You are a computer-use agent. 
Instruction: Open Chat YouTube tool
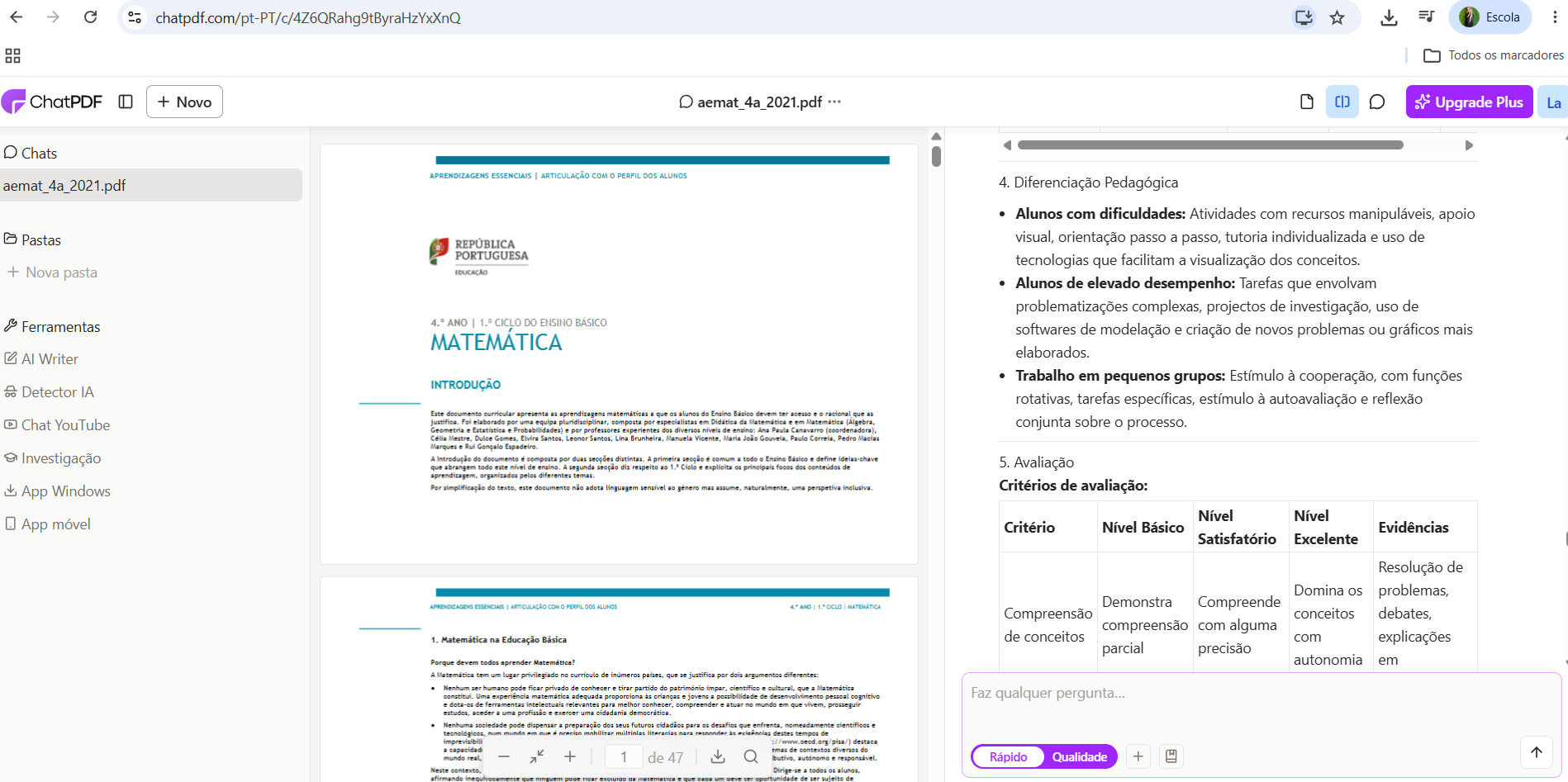click(57, 424)
